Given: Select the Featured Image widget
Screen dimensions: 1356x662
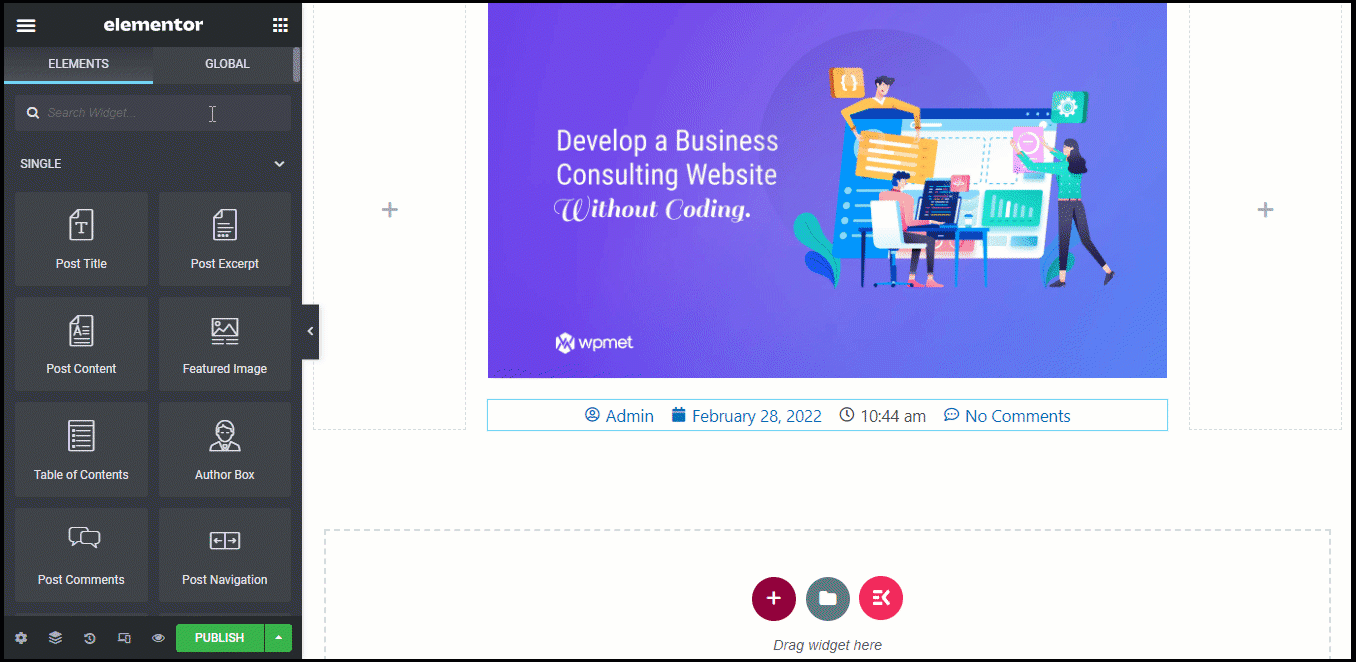Looking at the screenshot, I should pyautogui.click(x=225, y=344).
